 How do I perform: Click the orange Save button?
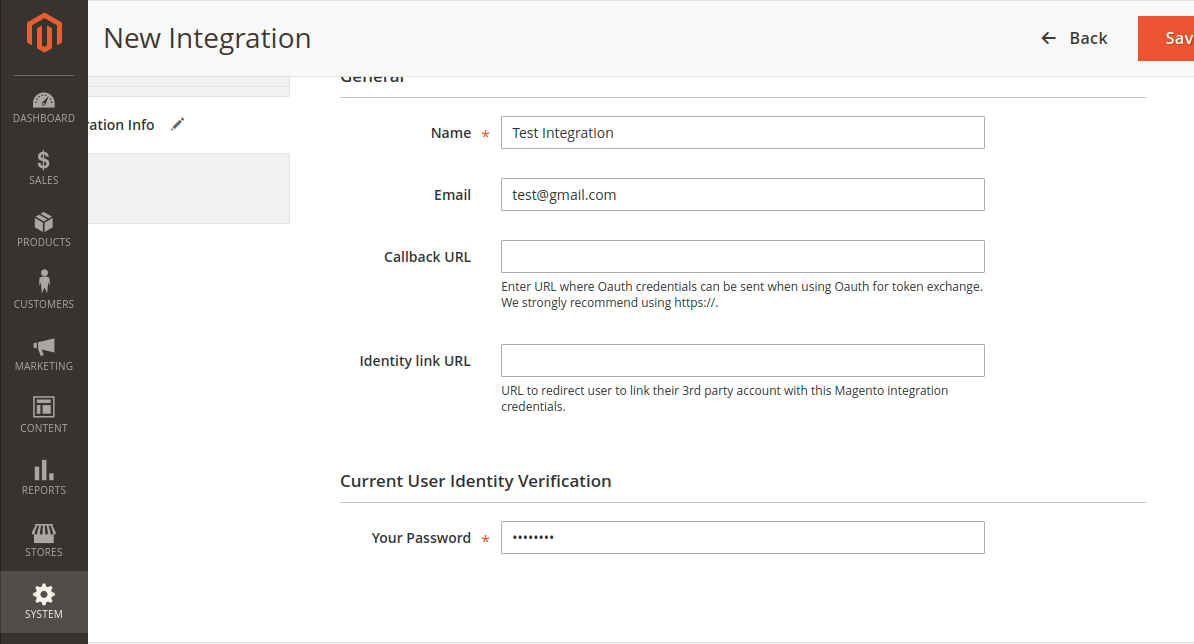point(1166,38)
